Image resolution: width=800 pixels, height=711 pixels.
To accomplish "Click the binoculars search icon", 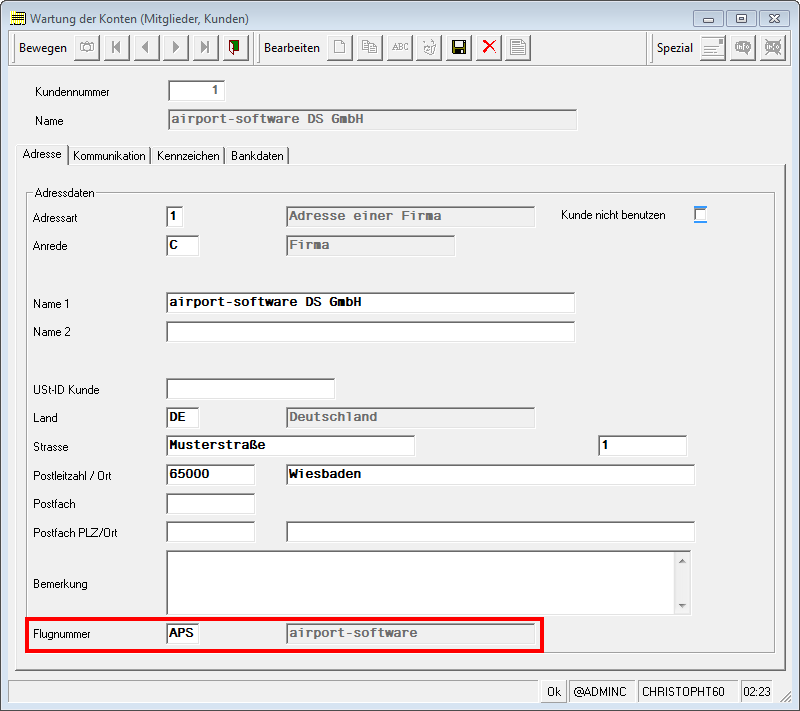I will click(87, 48).
